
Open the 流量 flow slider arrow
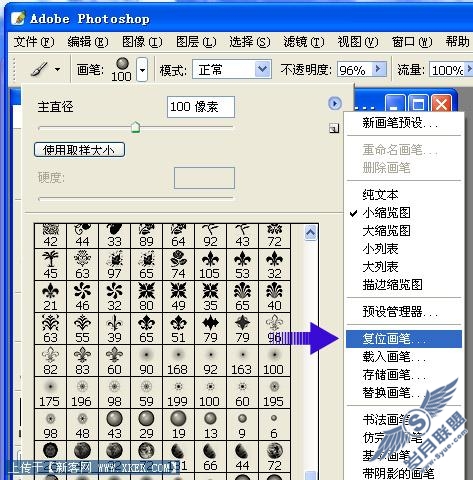[469, 69]
